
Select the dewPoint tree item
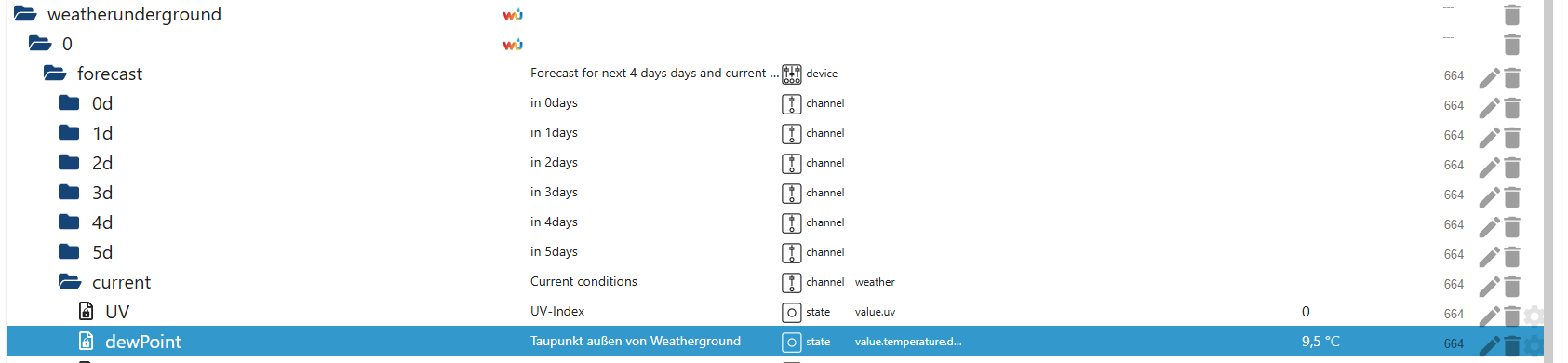(143, 342)
